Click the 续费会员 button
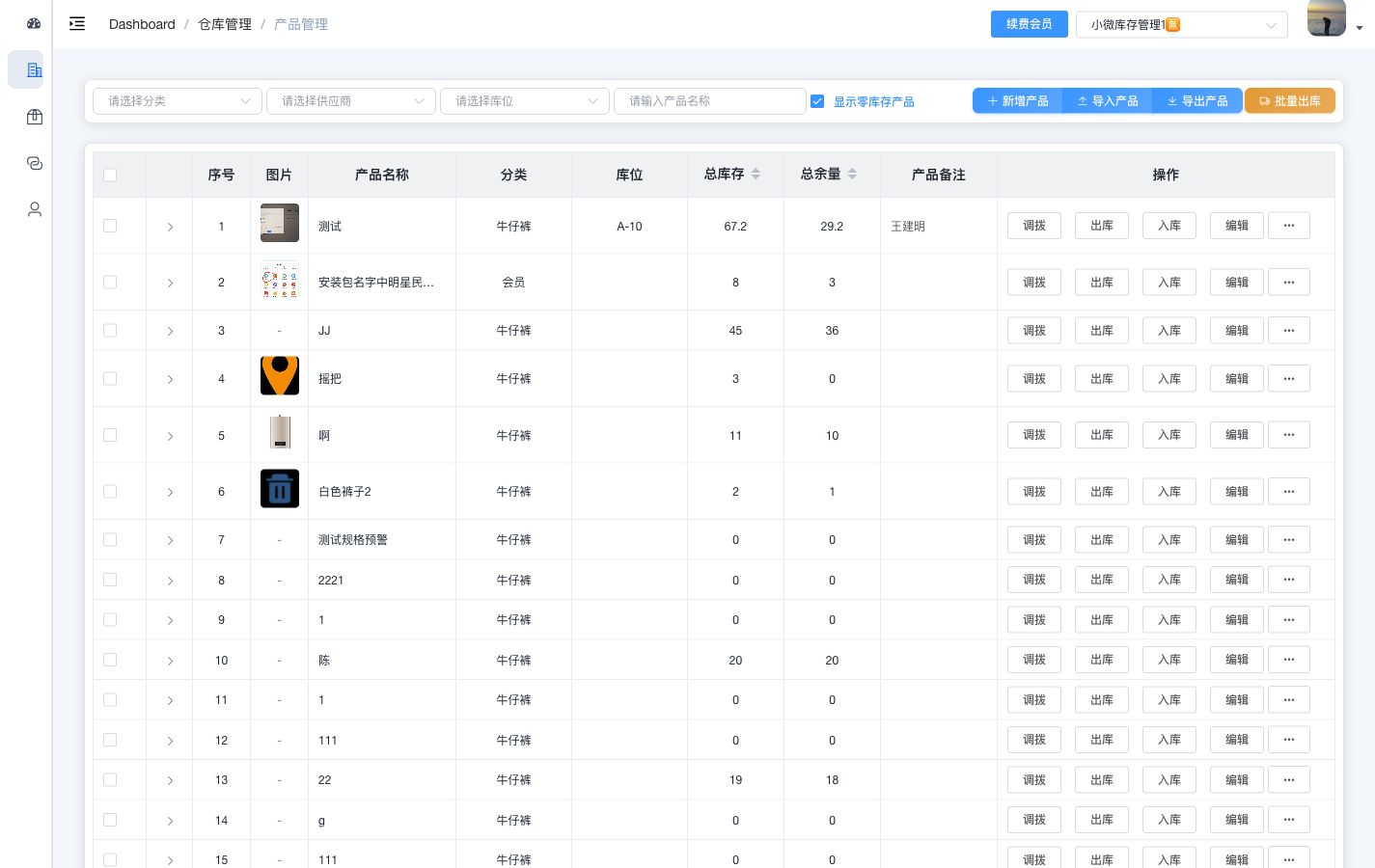This screenshot has width=1375, height=868. (1030, 24)
